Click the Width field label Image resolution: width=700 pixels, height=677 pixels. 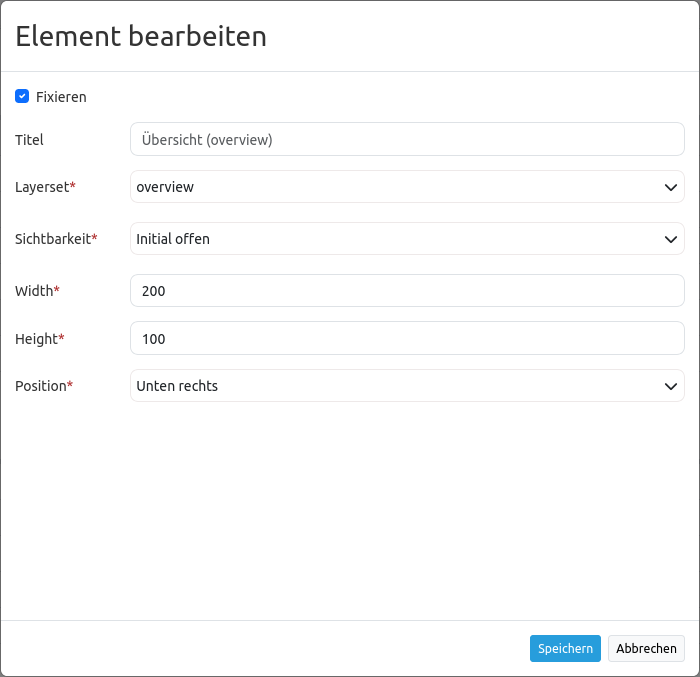click(x=36, y=291)
